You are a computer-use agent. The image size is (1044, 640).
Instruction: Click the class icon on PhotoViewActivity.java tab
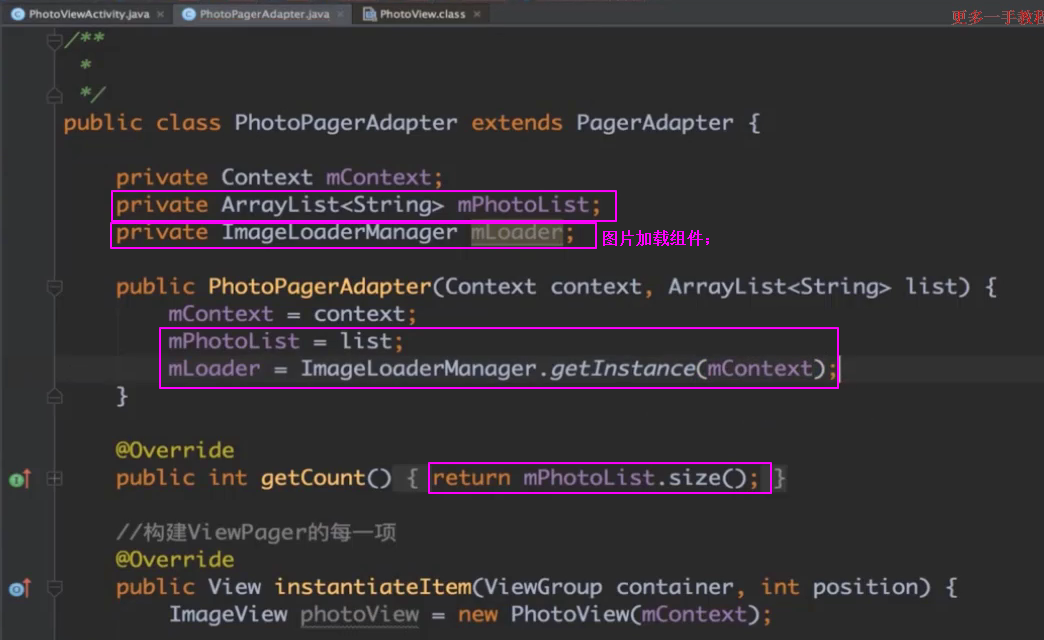click(x=18, y=14)
